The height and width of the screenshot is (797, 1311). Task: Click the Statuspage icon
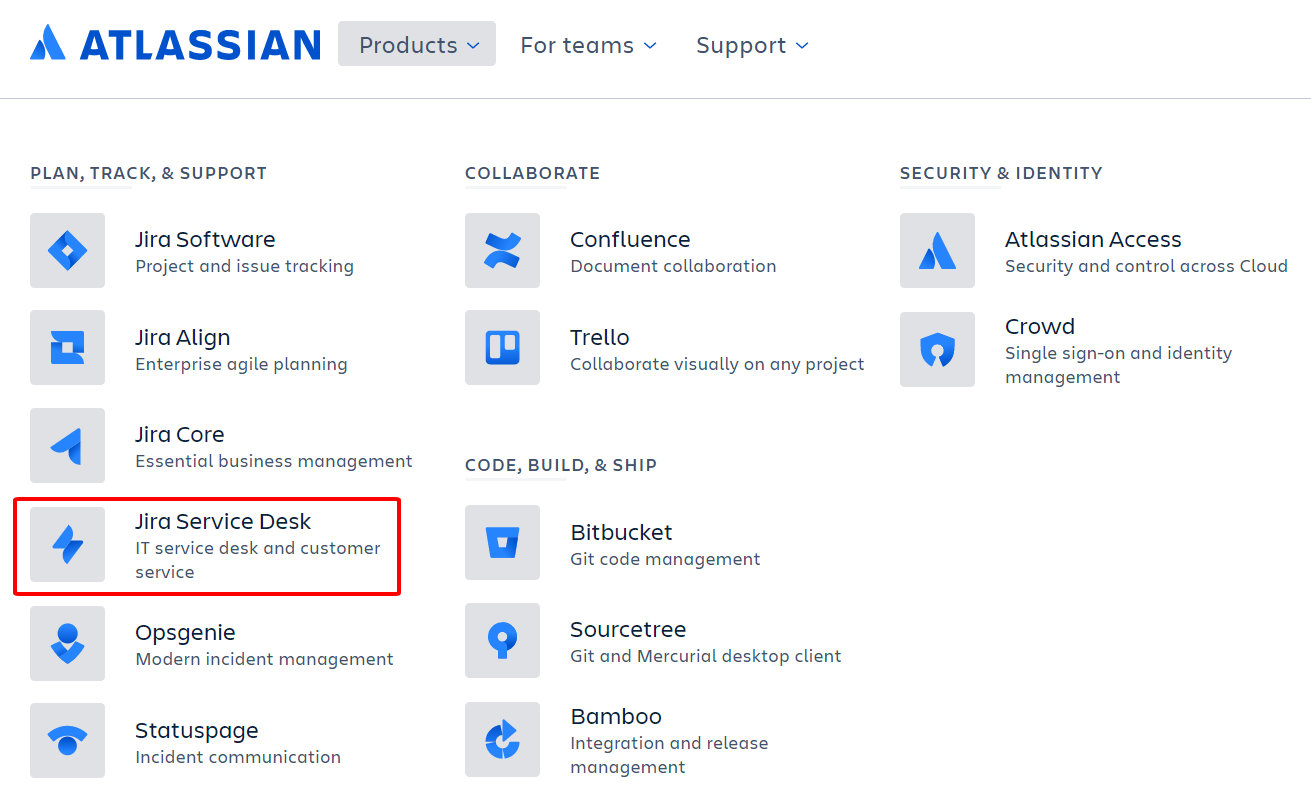67,740
